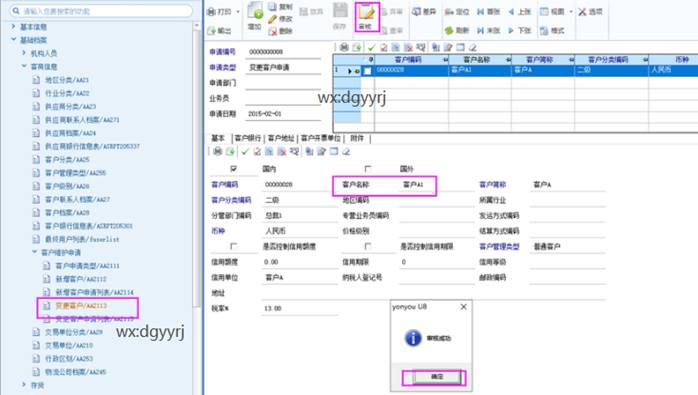The width and height of the screenshot is (698, 395).
Task: Click 确定 button in the dialog
Action: pyautogui.click(x=437, y=377)
